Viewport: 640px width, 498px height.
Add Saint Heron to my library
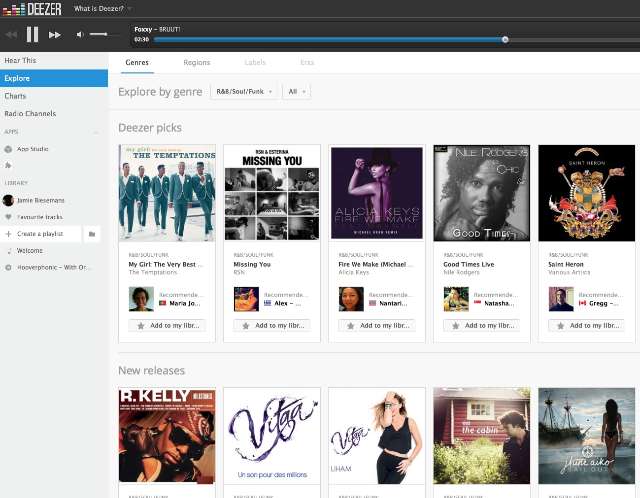pos(587,325)
